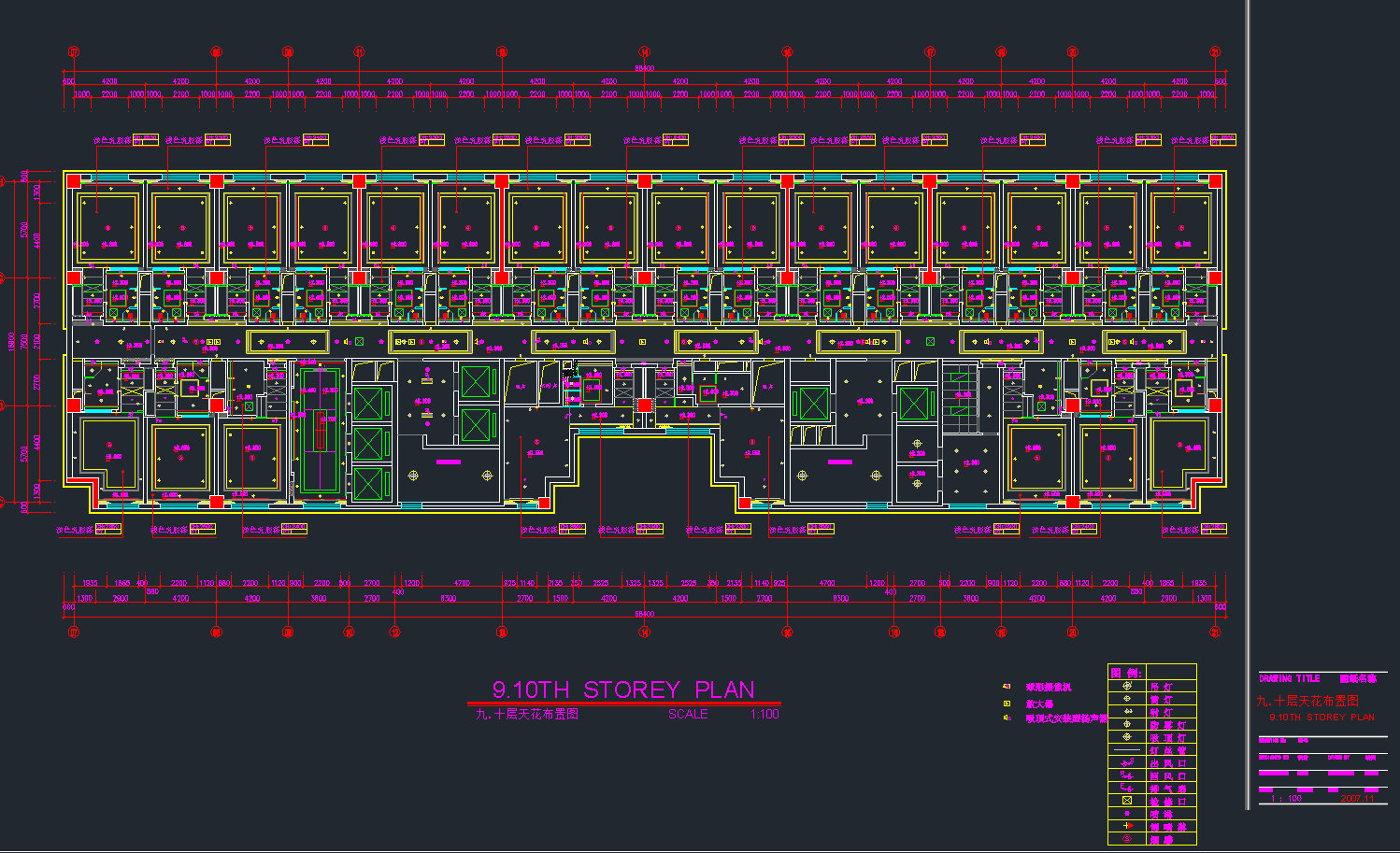The image size is (1400, 853).
Task: Select the access hatch crossed-box legend symbol
Action: tap(1126, 801)
